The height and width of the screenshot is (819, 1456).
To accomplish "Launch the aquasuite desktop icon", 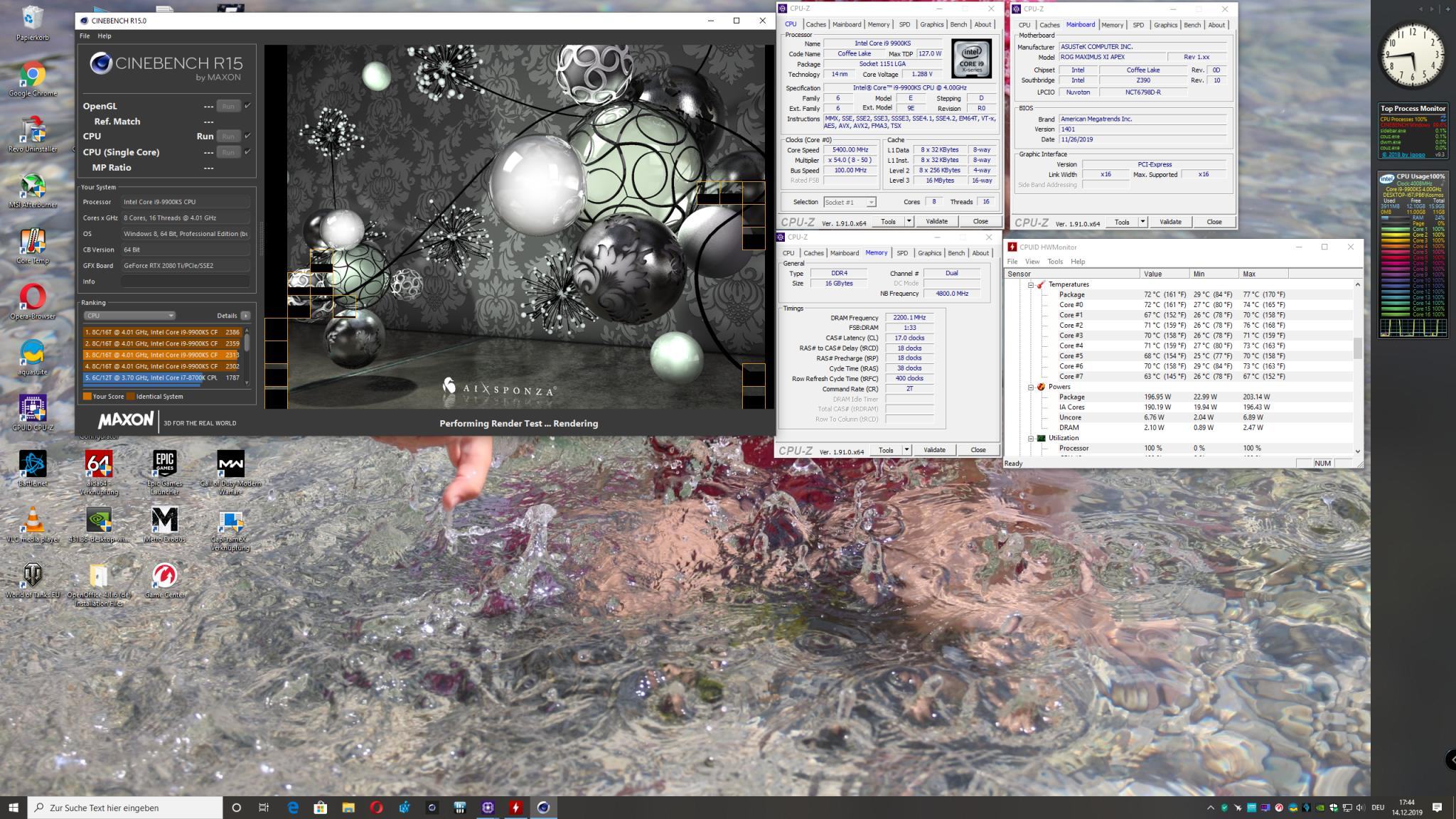I will pos(32,353).
